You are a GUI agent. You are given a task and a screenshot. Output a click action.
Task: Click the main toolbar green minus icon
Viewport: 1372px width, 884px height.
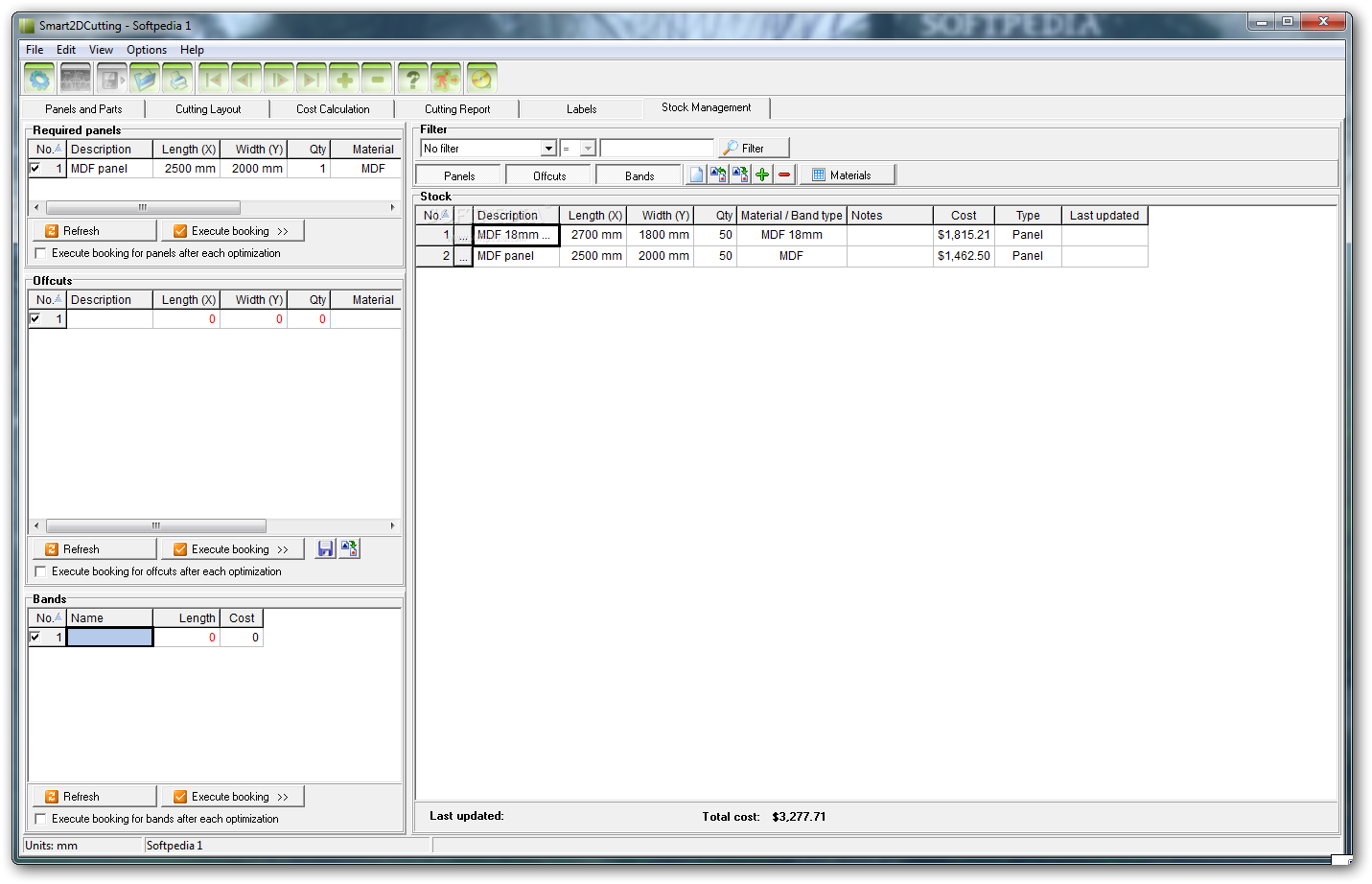point(377,79)
